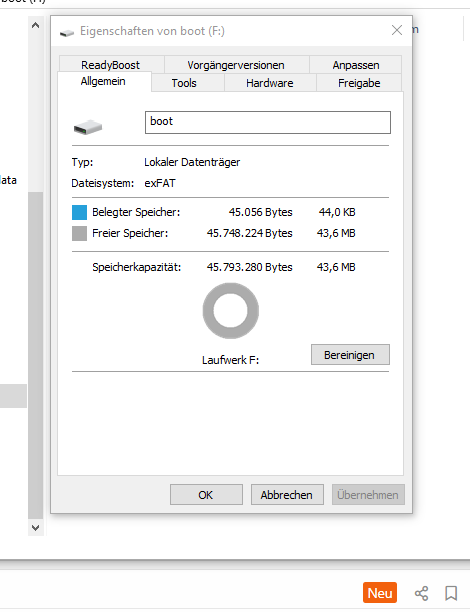This screenshot has width=470, height=612.
Task: Switch to the ReadyBoost tab
Action: (x=111, y=64)
